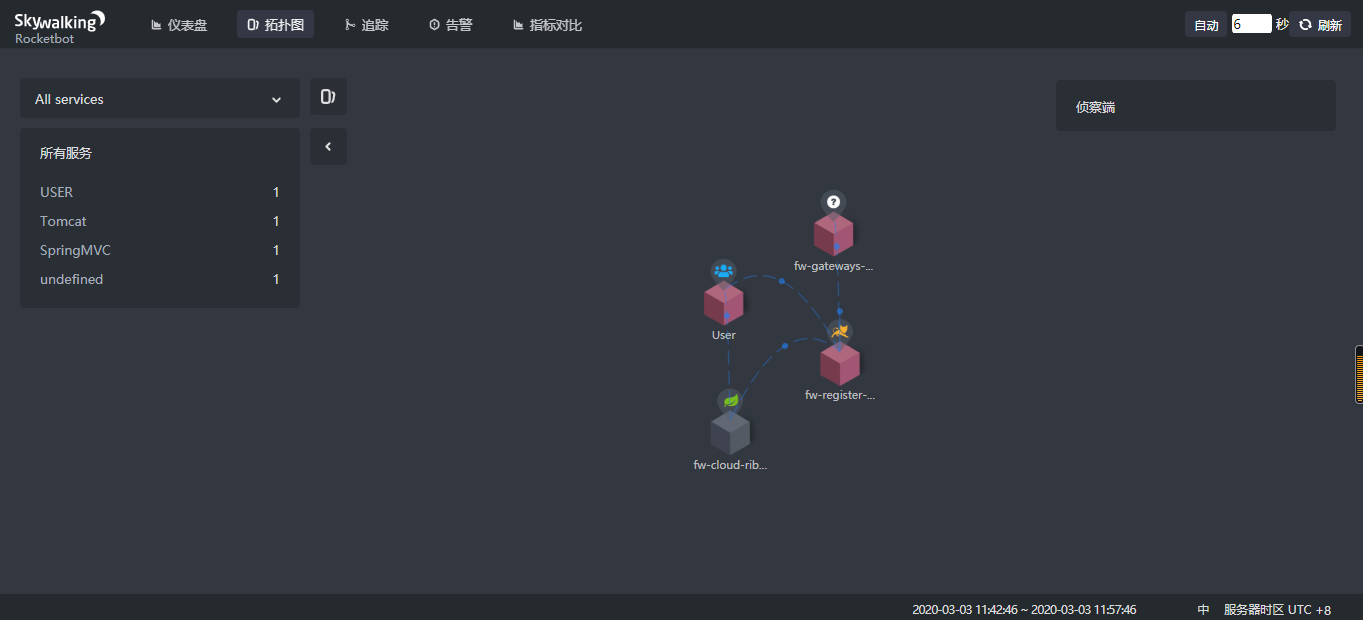This screenshot has width=1363, height=620.
Task: Select the fw-register service node
Action: pyautogui.click(x=840, y=363)
